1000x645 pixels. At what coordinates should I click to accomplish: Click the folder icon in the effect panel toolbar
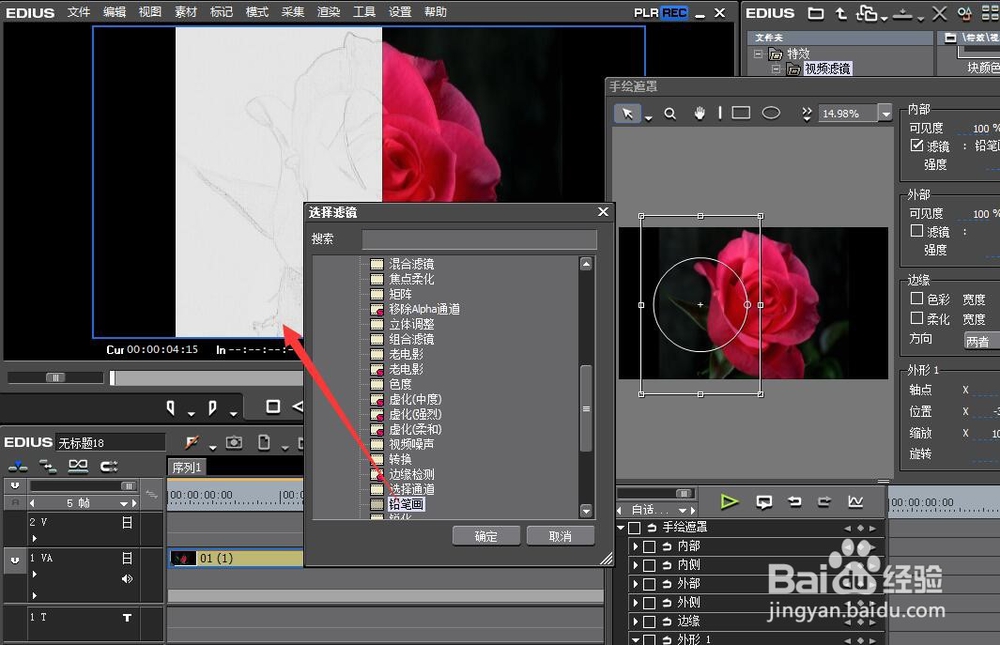[816, 13]
